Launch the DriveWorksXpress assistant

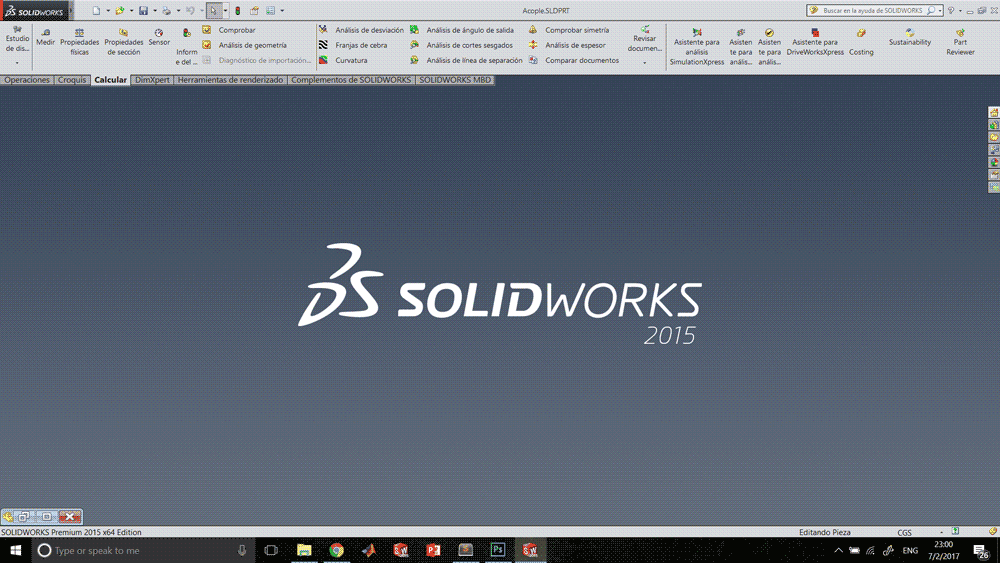pos(815,42)
